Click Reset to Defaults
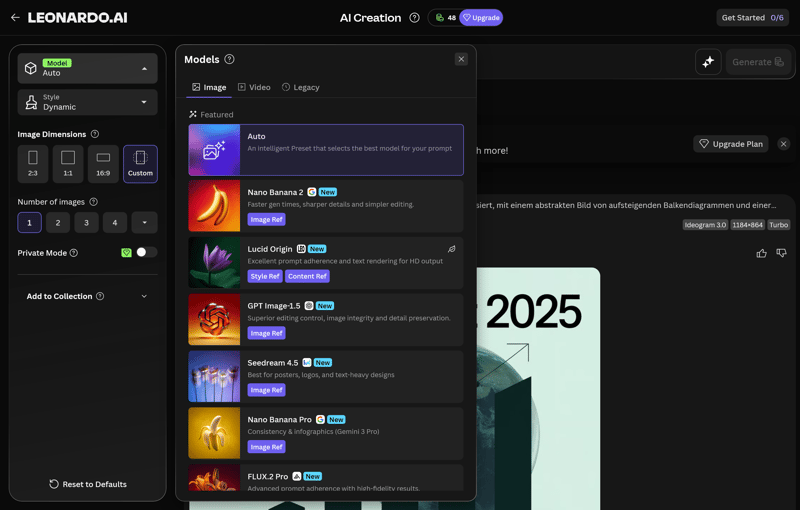Viewport: 800px width, 510px height. pos(88,484)
